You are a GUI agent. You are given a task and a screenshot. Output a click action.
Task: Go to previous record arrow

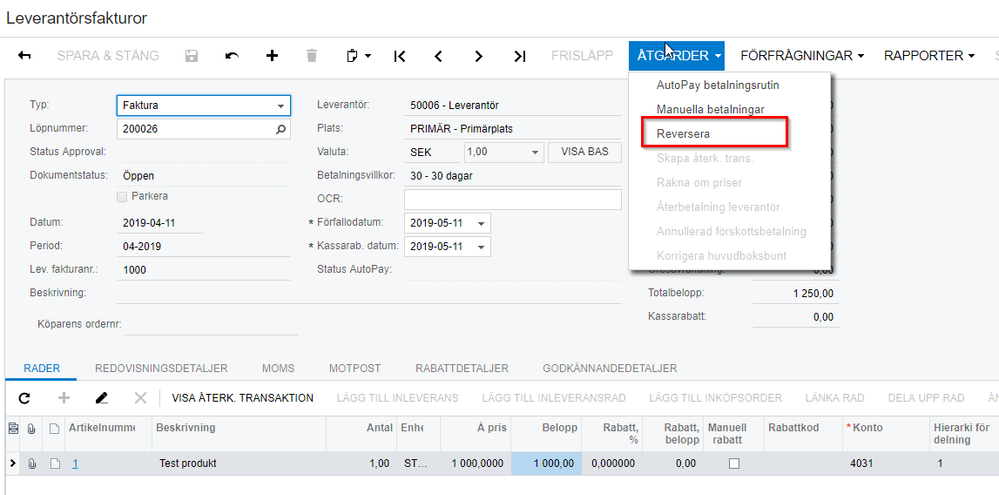click(438, 56)
